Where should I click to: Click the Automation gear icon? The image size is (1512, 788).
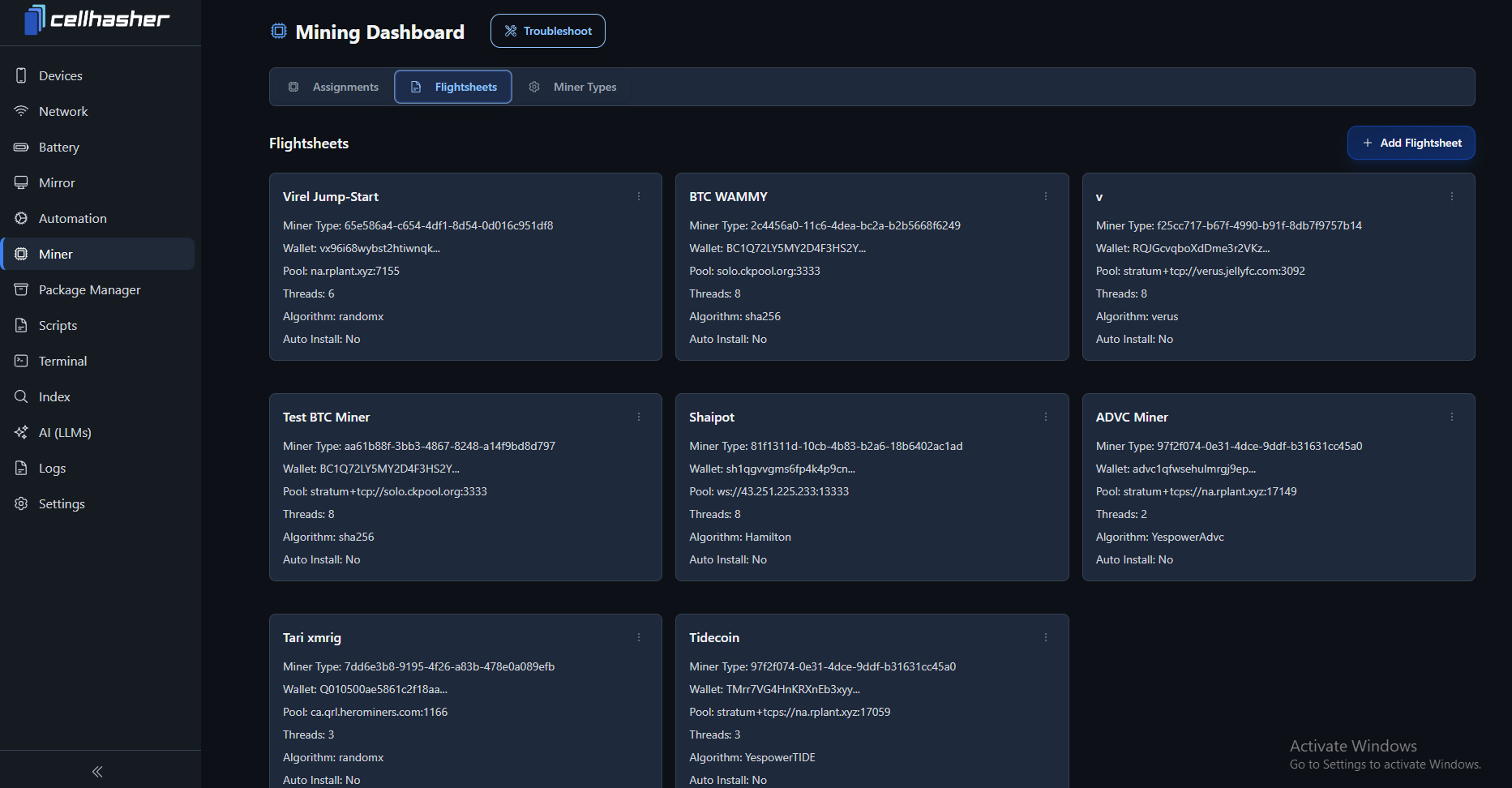tap(21, 218)
